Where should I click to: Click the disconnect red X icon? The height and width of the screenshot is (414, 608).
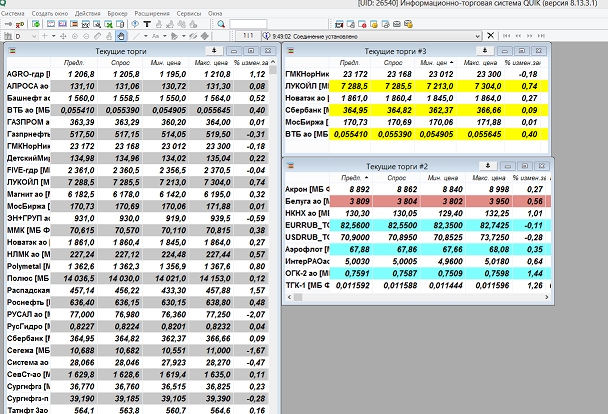point(20,24)
